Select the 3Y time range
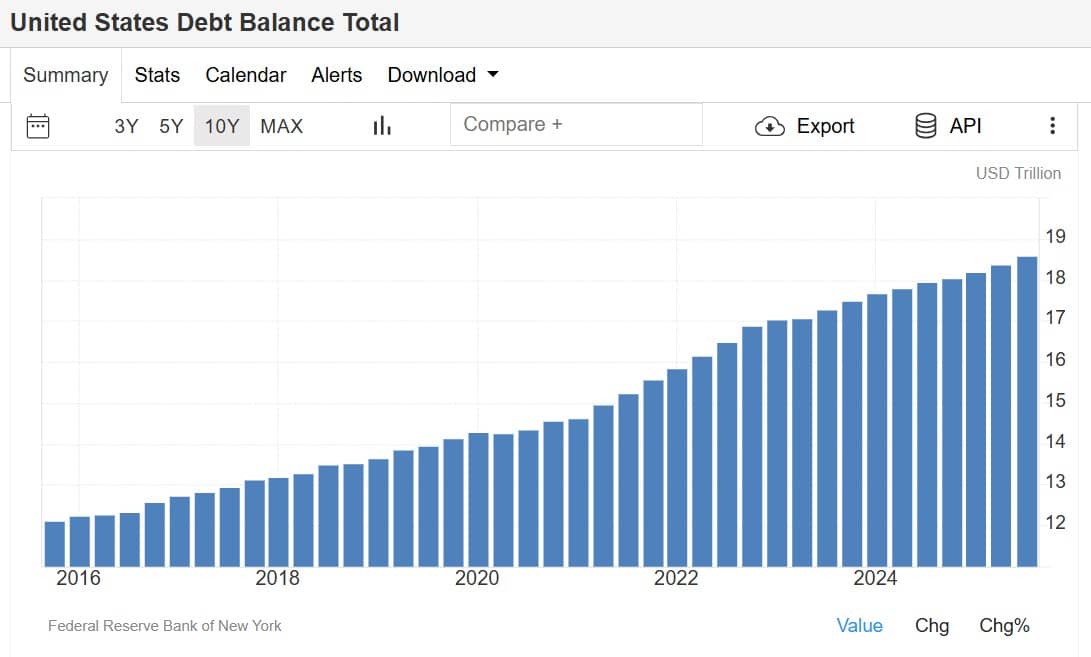The width and height of the screenshot is (1091, 657). [126, 126]
